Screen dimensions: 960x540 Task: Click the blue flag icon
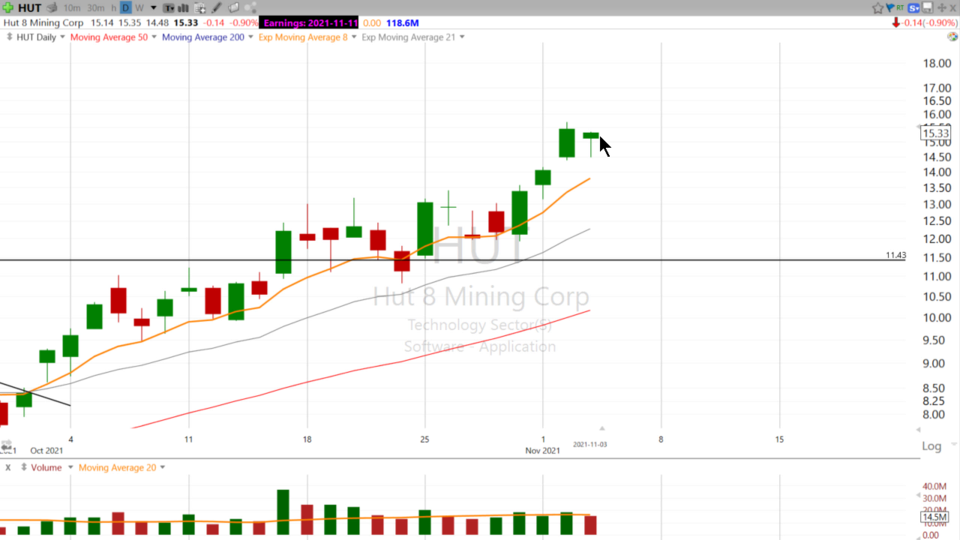point(890,8)
